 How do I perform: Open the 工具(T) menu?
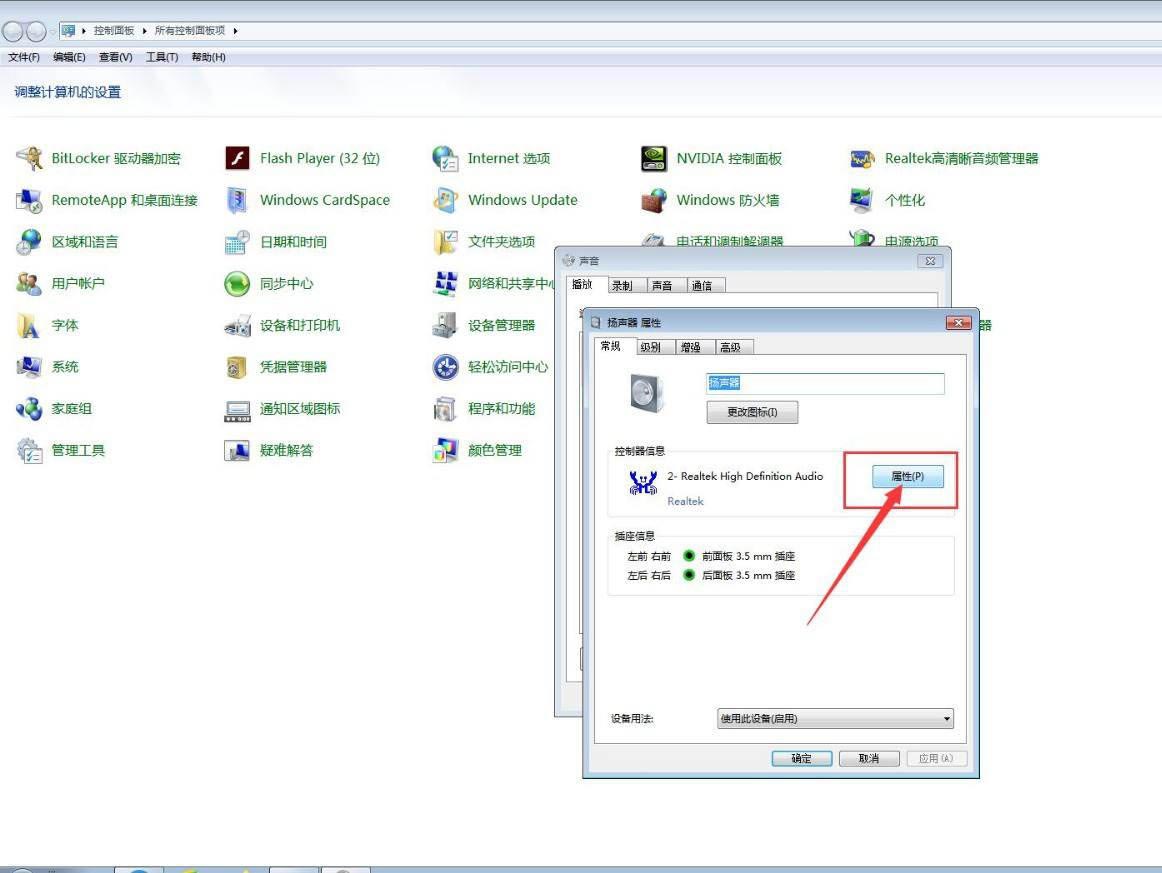coord(162,57)
